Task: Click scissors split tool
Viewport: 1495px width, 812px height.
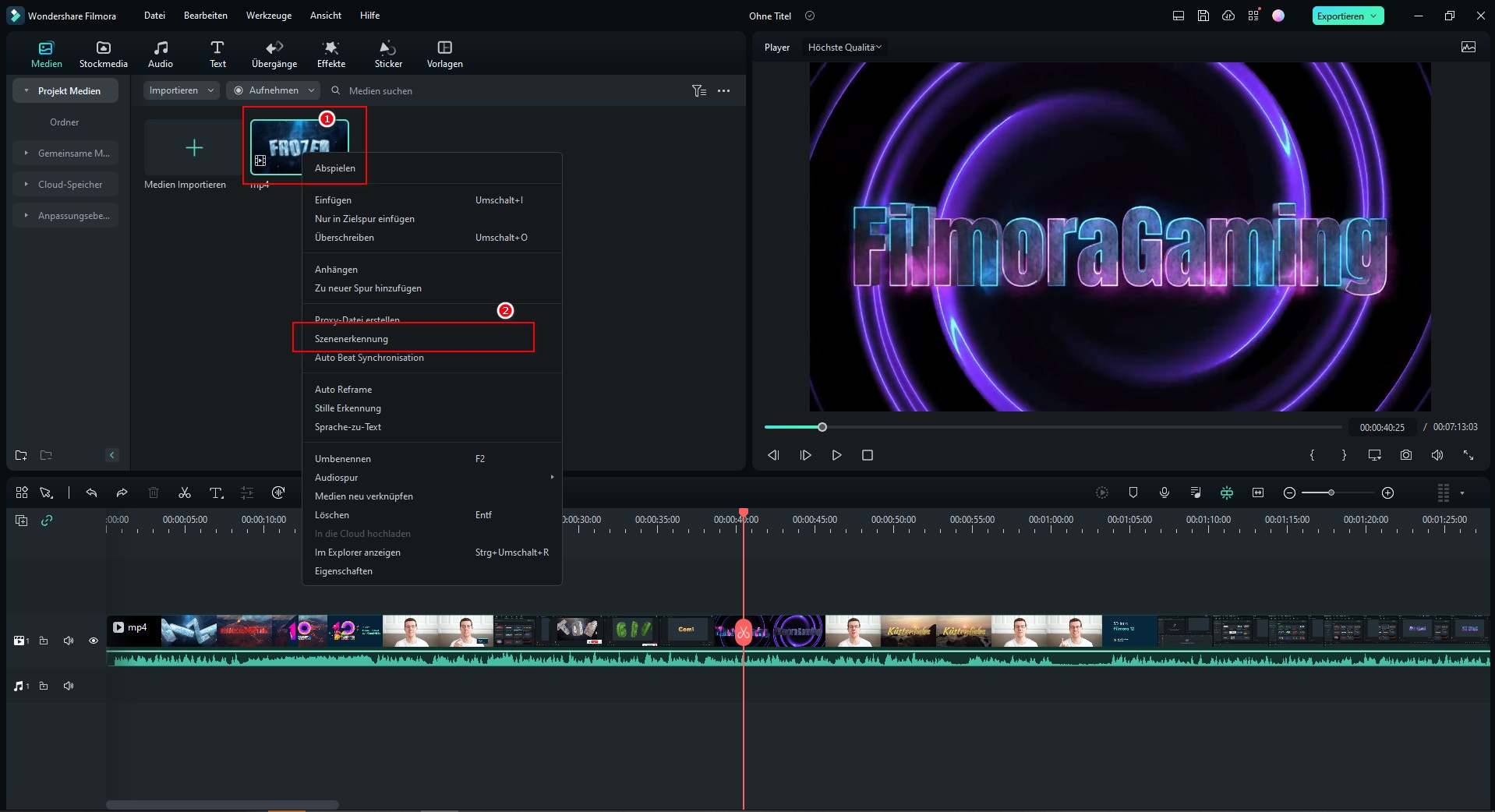Action: tap(185, 492)
